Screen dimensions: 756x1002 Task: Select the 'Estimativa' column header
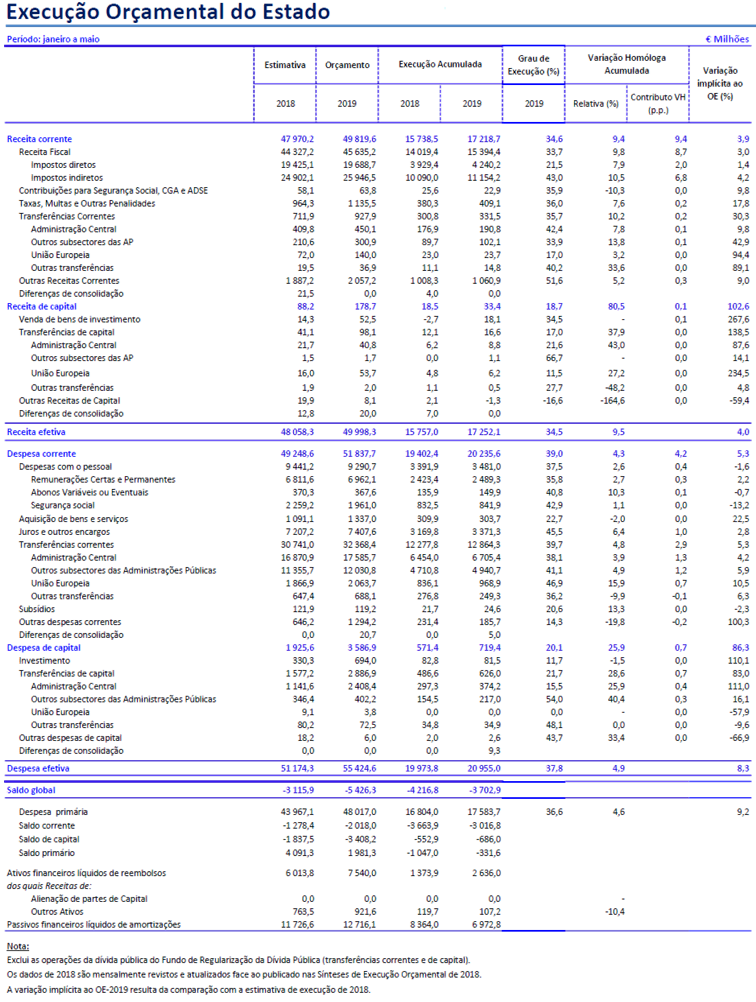point(285,65)
